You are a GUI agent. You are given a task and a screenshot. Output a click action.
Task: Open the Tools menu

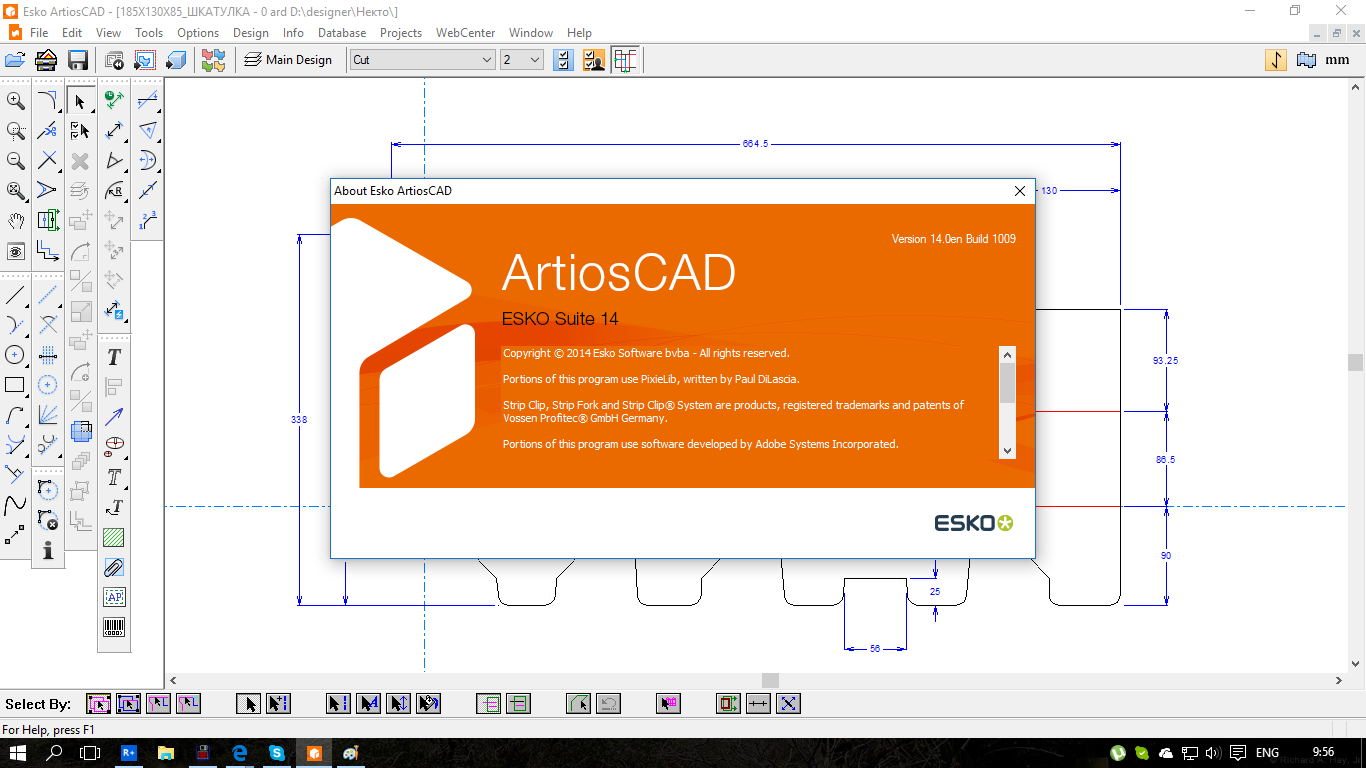(149, 32)
